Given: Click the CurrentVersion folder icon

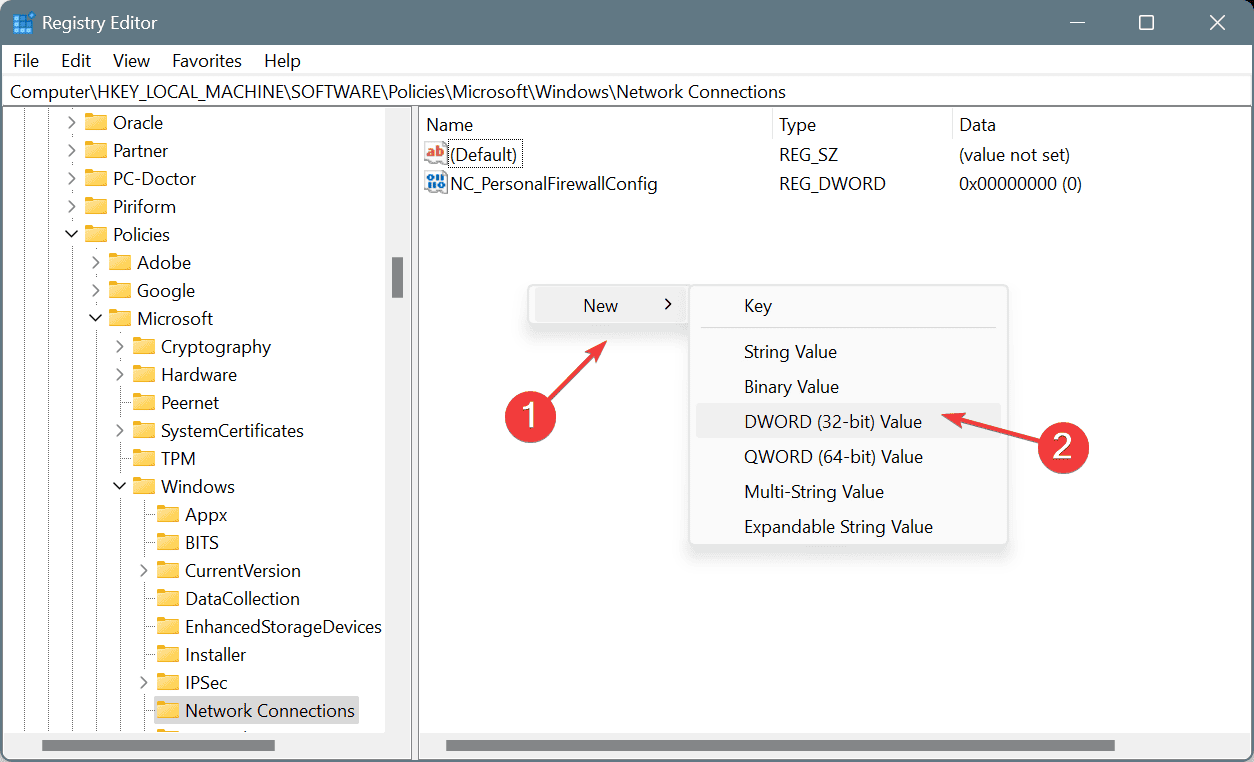Looking at the screenshot, I should pyautogui.click(x=168, y=570).
